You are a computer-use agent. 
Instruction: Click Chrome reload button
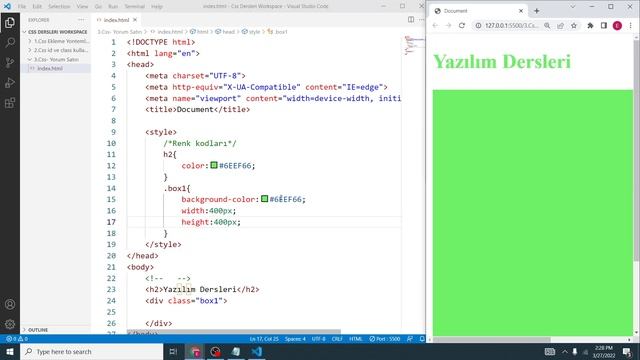462,25
